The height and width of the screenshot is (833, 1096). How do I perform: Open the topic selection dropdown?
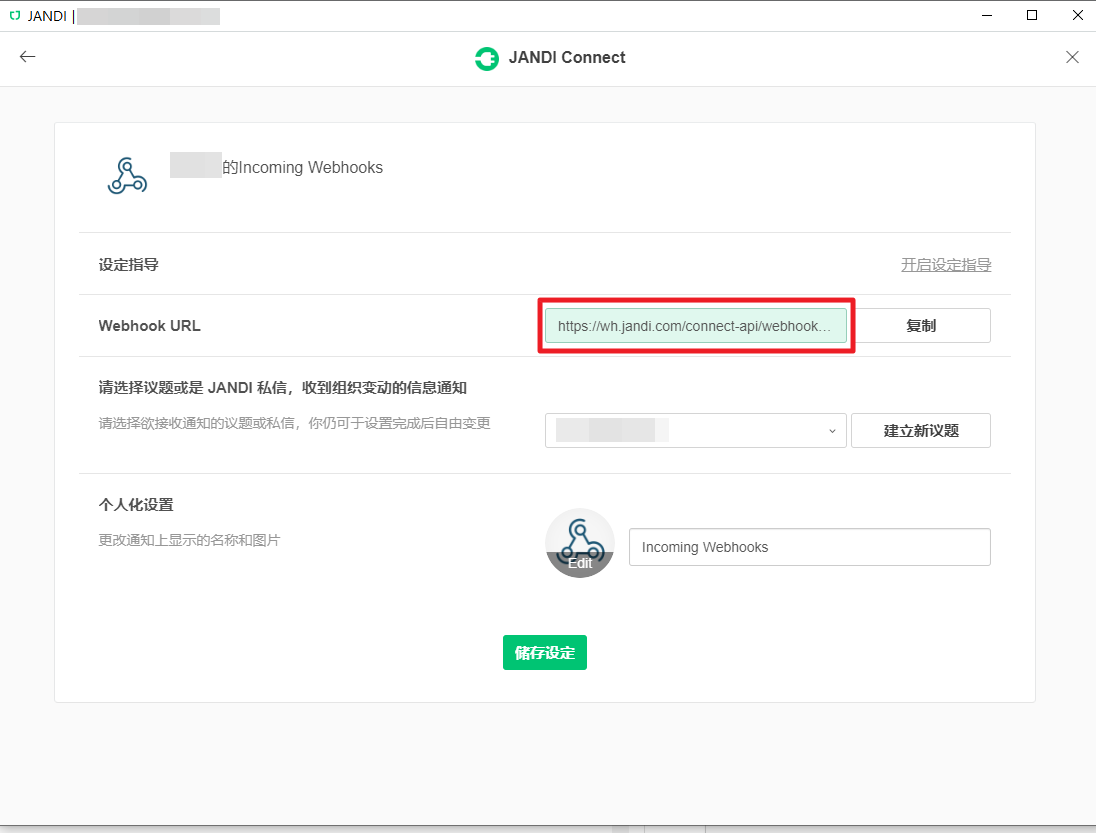tap(695, 430)
